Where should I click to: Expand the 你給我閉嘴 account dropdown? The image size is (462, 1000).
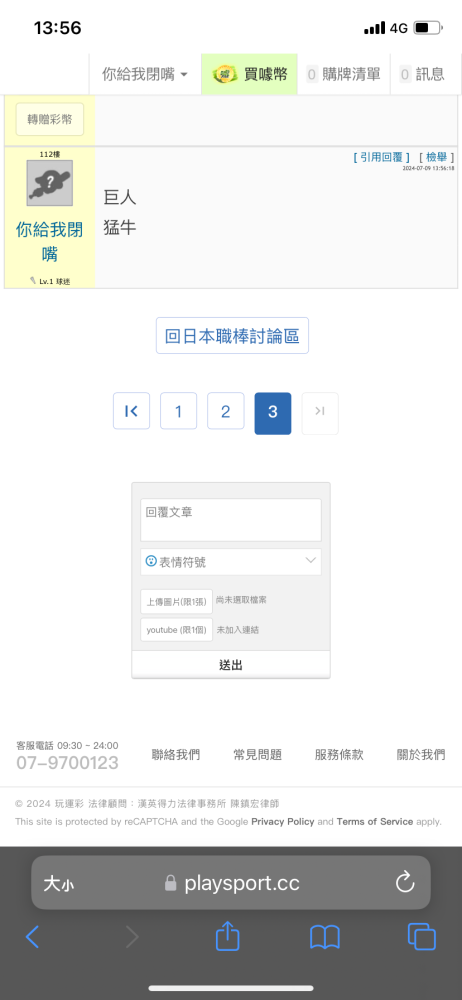(x=145, y=74)
